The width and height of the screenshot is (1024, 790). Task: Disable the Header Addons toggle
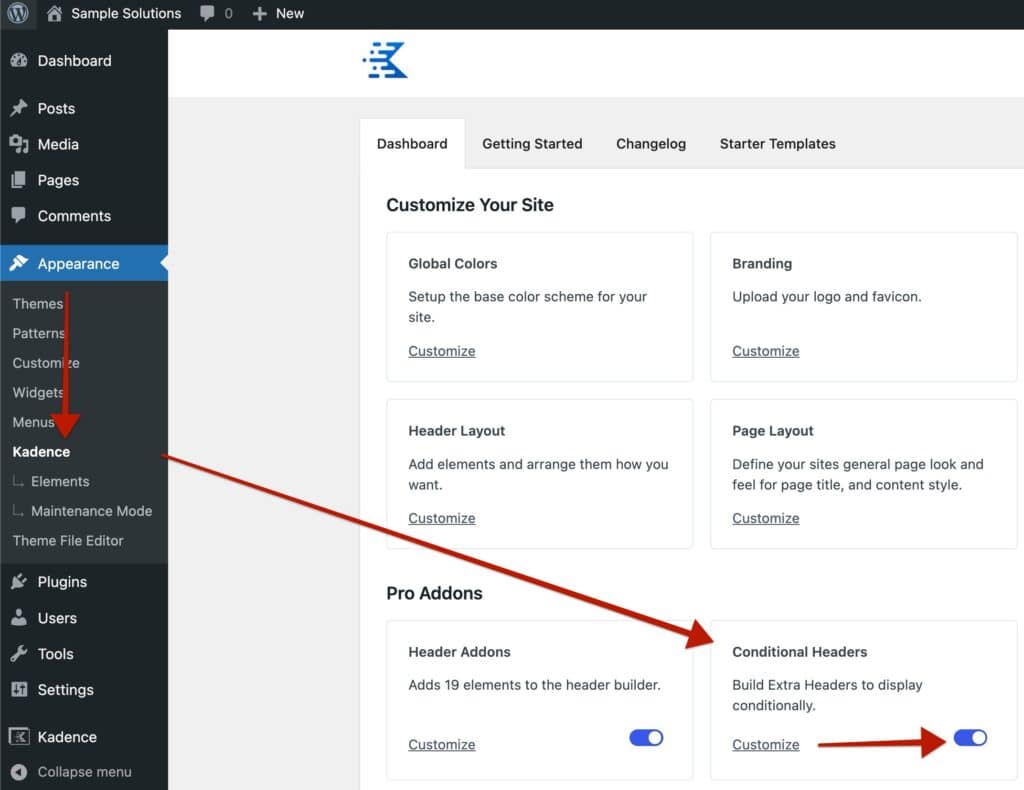(646, 737)
